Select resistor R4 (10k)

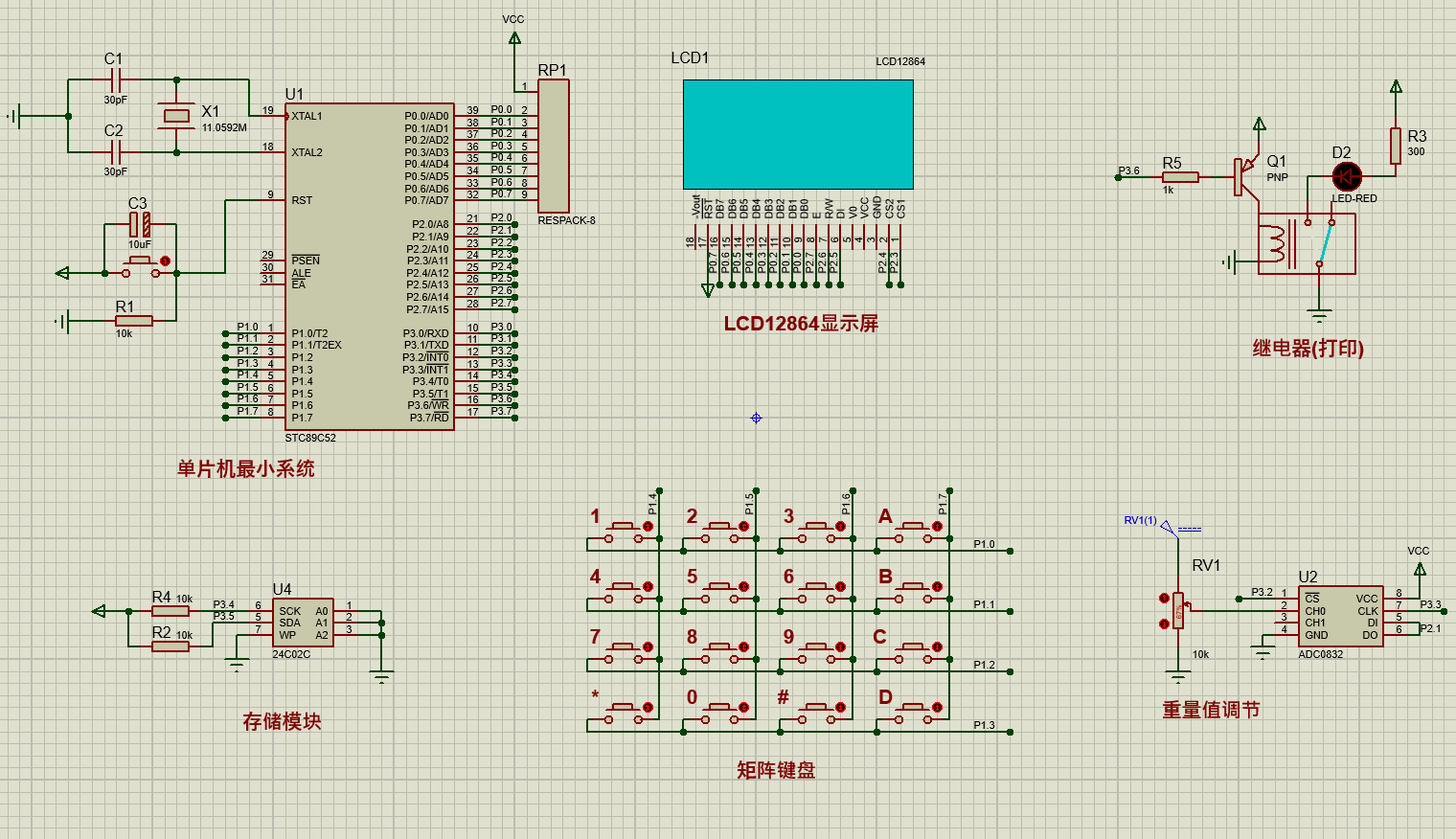[171, 611]
